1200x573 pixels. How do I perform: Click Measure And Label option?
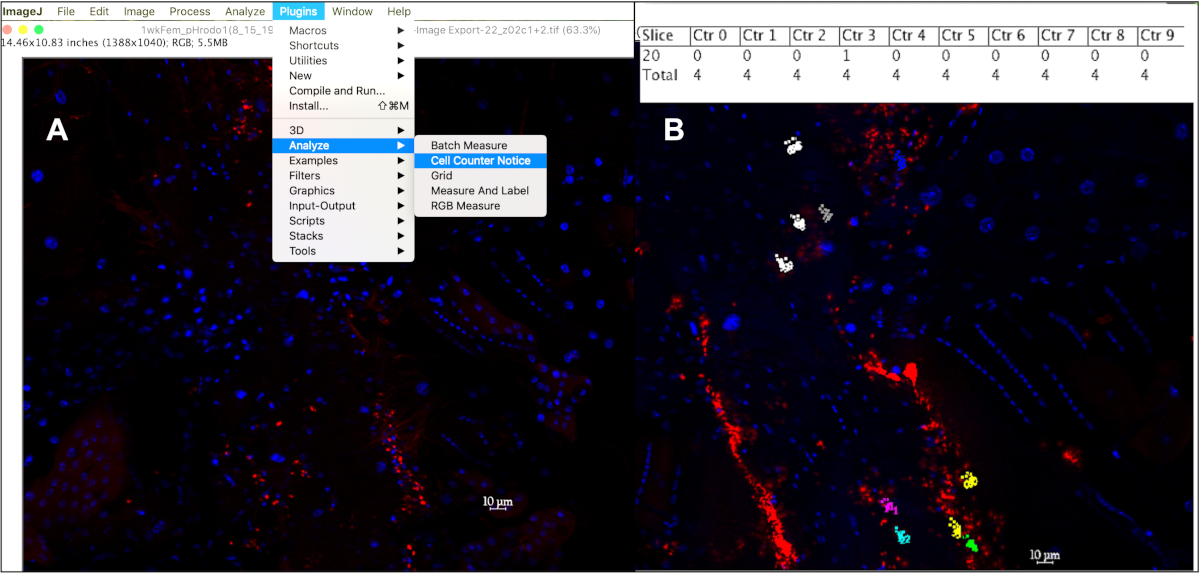479,191
